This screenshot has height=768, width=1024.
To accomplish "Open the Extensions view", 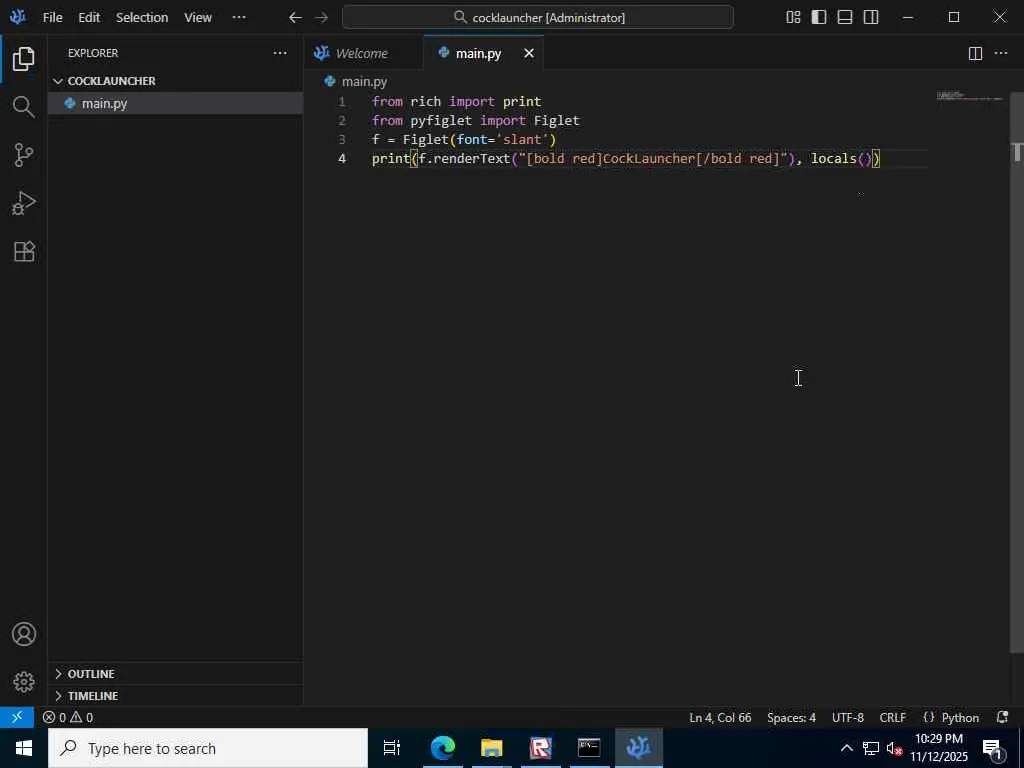I will point(24,251).
